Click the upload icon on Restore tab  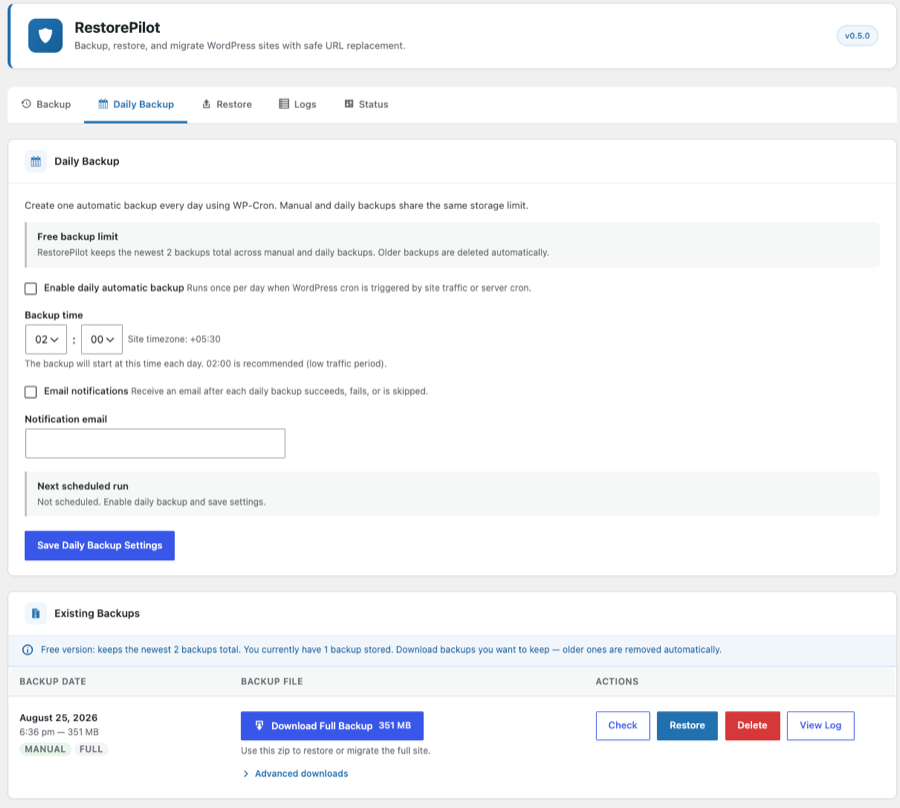coord(207,104)
